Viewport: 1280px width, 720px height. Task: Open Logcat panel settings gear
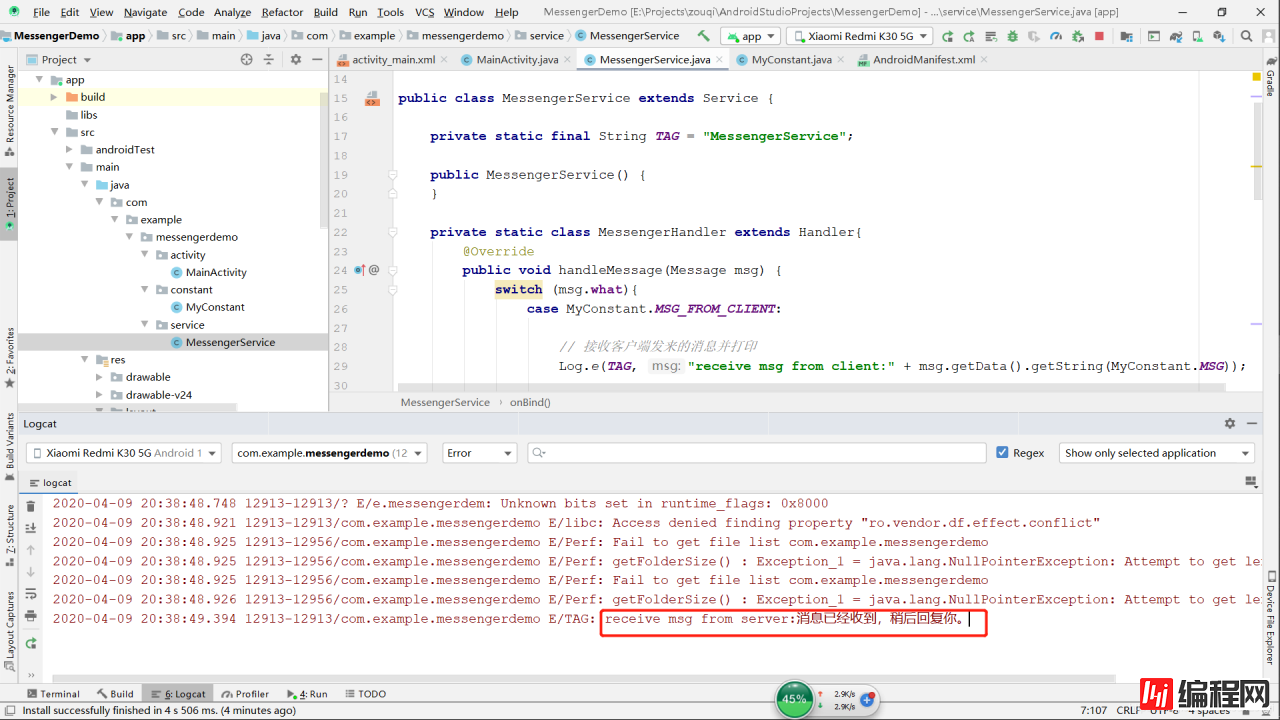point(1230,424)
